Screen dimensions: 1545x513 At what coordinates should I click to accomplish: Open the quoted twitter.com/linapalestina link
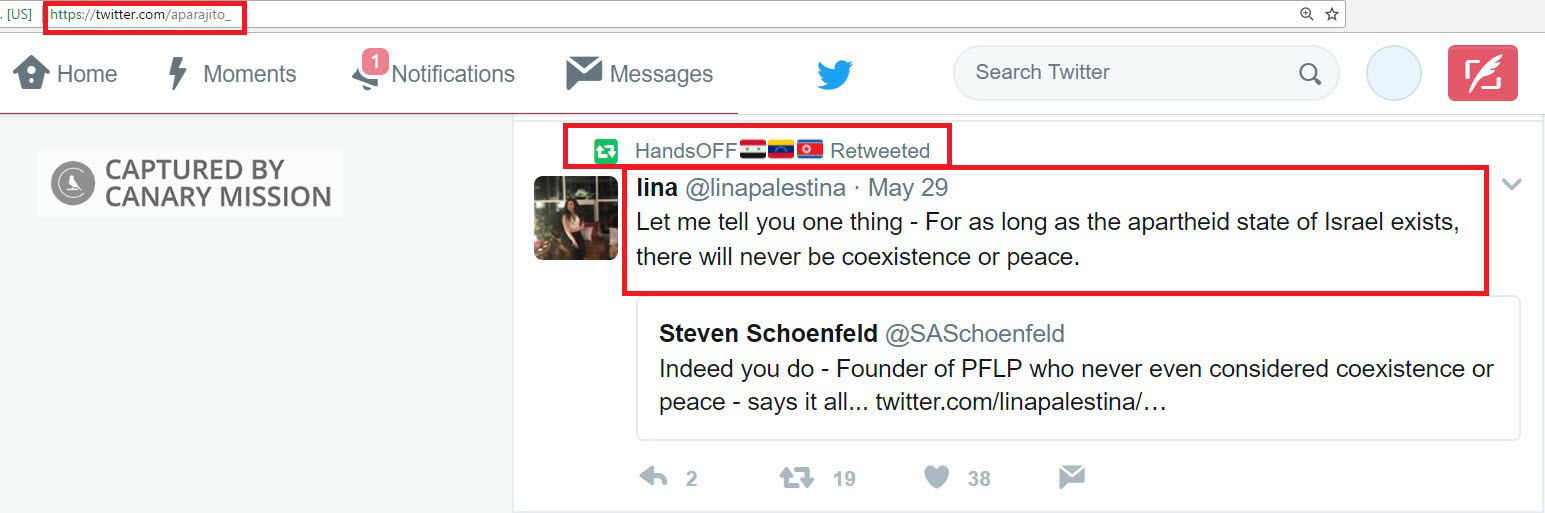point(1020,402)
